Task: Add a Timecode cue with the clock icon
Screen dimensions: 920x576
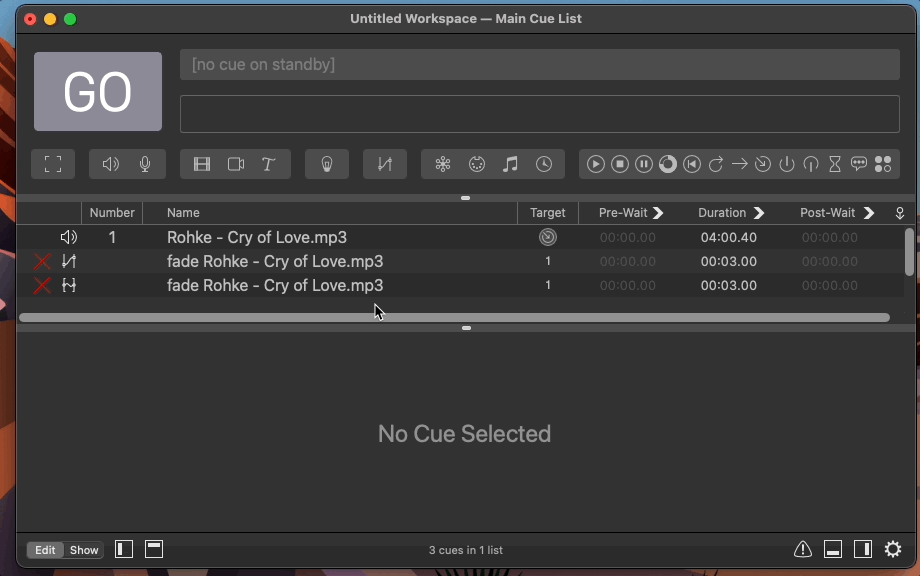Action: [544, 164]
